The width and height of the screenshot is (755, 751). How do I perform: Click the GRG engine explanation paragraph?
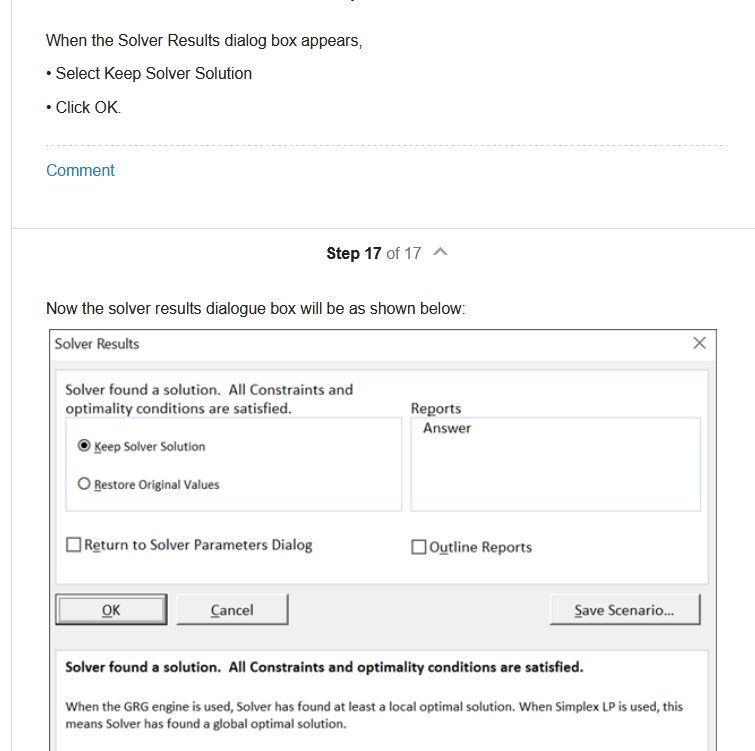click(374, 714)
